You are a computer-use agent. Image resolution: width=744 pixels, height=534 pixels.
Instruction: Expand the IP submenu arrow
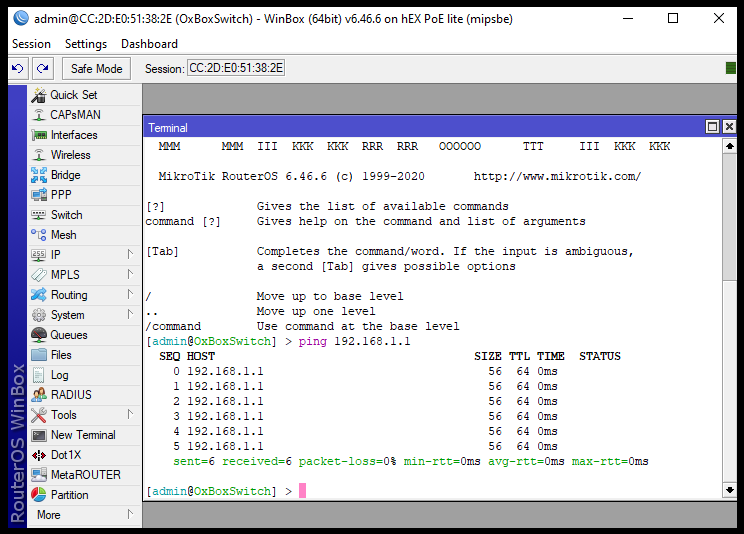tap(130, 254)
